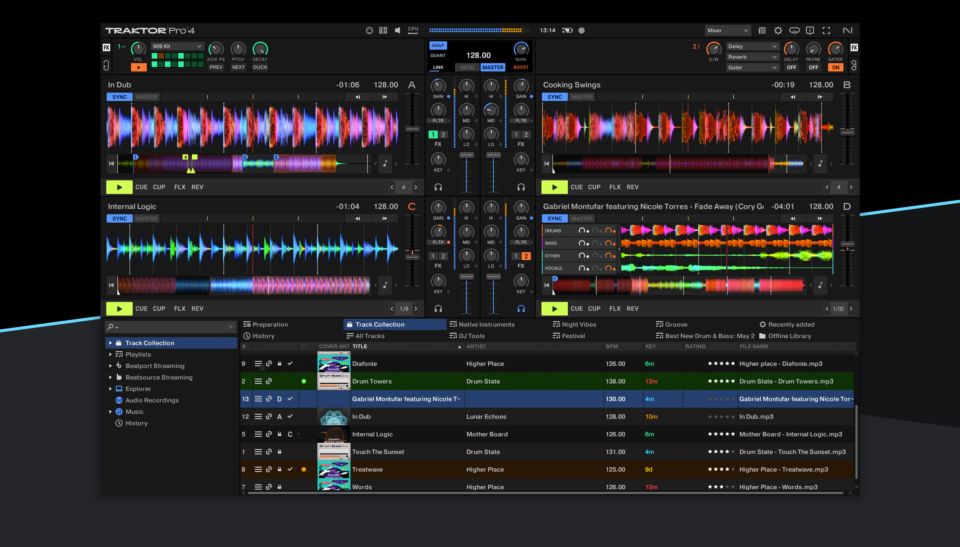Click the metronome note icon on deck B
Viewport: 960px width, 547px height.
[820, 163]
